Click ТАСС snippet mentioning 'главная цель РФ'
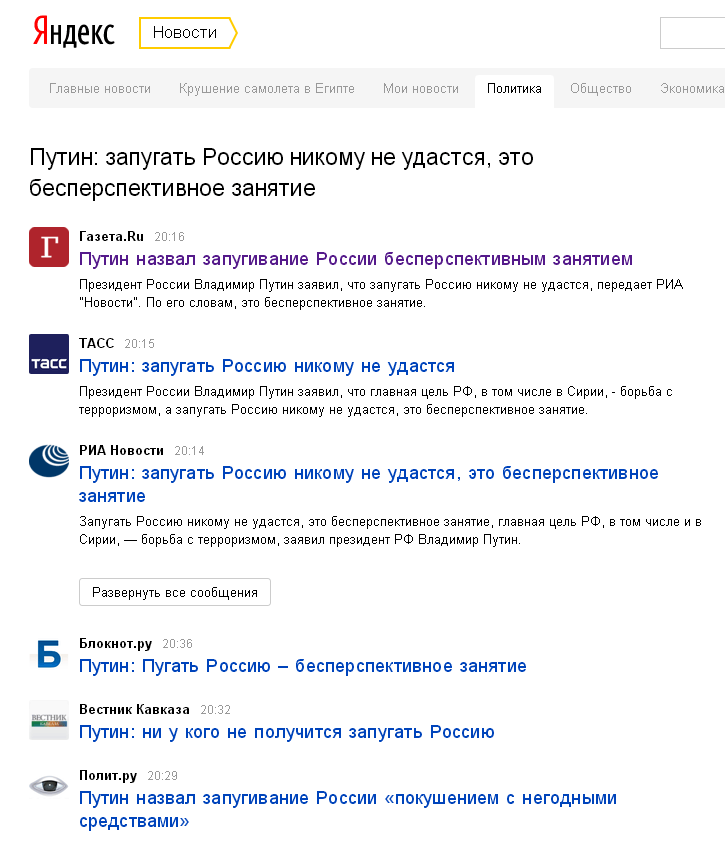The width and height of the screenshot is (725, 848). click(376, 401)
